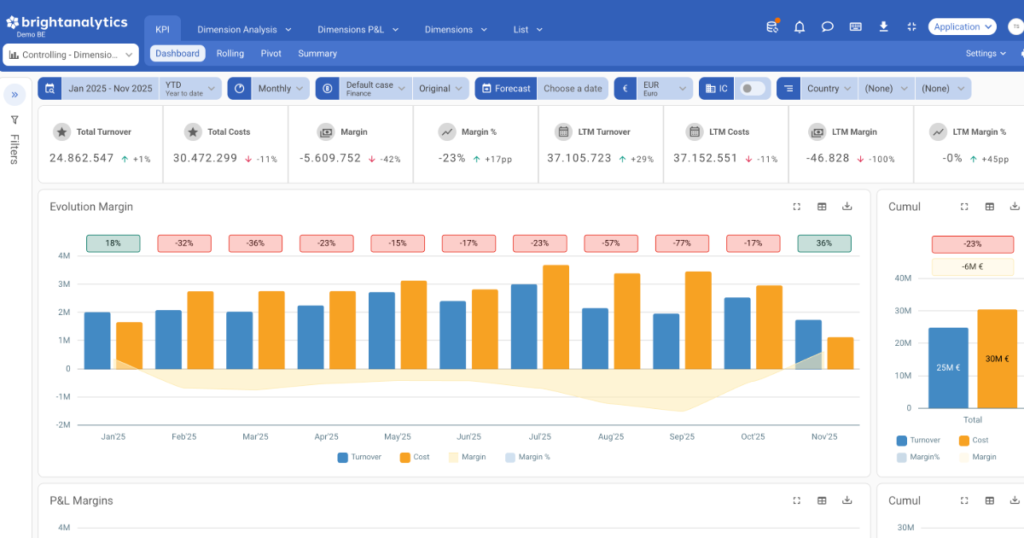Open the Dimensions P&L menu
Image resolution: width=1024 pixels, height=538 pixels.
358,30
